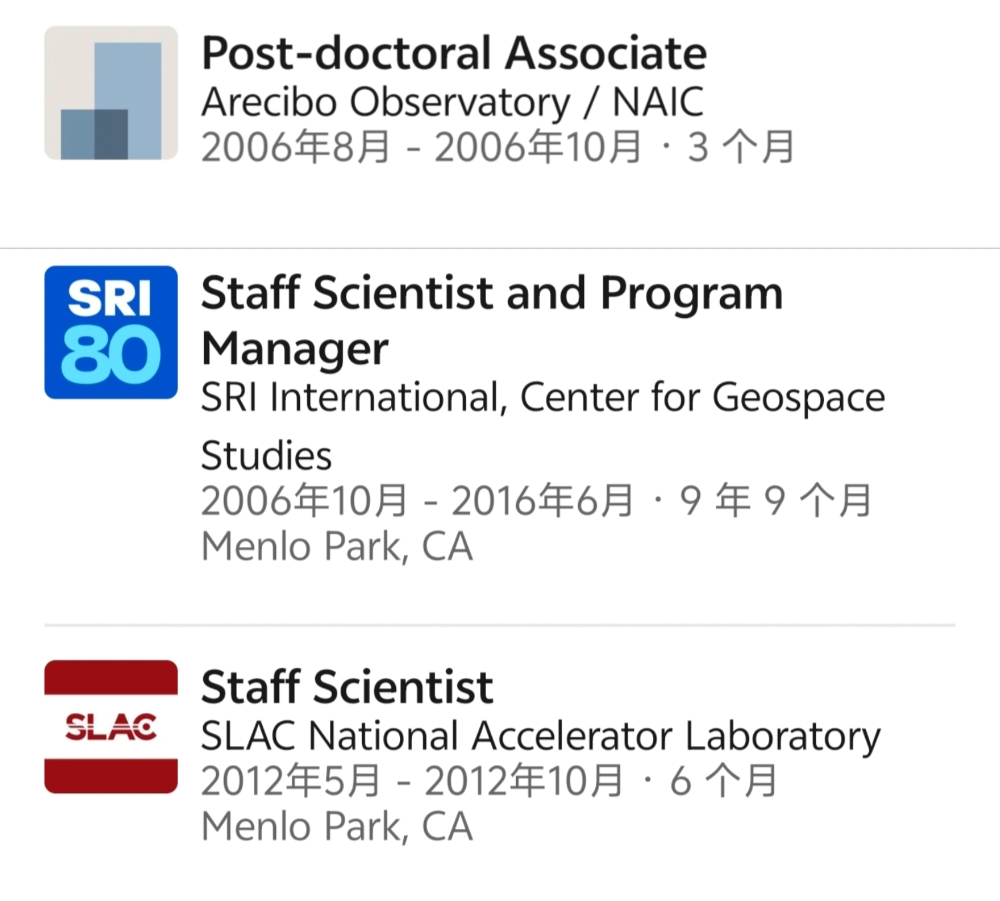The image size is (1000, 901).
Task: Open the SRI 80 company logo
Action: 111,332
